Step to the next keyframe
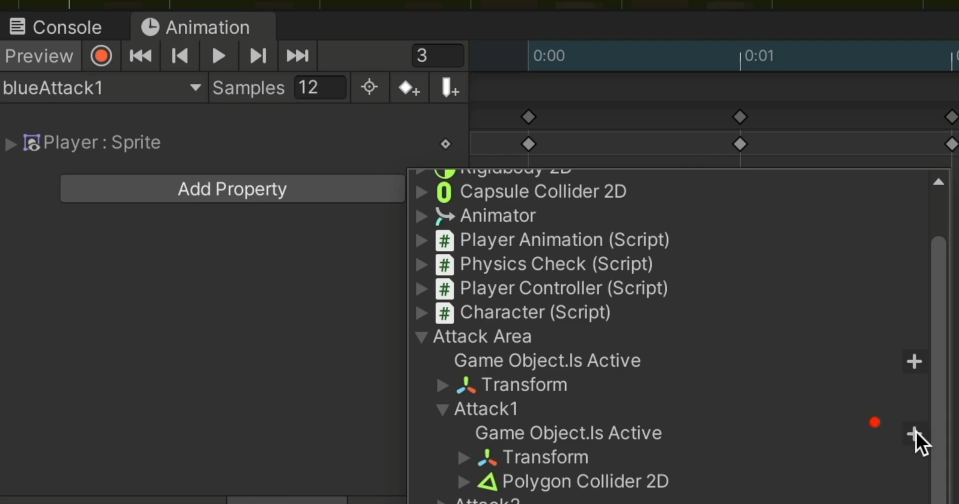This screenshot has width=959, height=504. (258, 56)
